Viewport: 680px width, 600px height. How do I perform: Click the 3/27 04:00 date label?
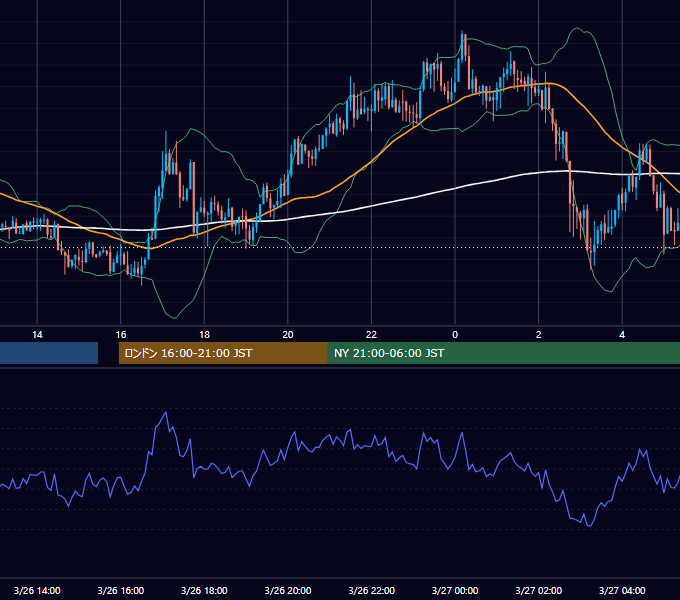tap(622, 590)
